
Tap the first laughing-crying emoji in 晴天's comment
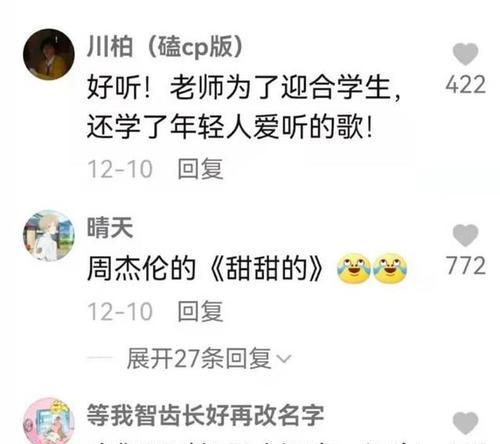coord(354,268)
